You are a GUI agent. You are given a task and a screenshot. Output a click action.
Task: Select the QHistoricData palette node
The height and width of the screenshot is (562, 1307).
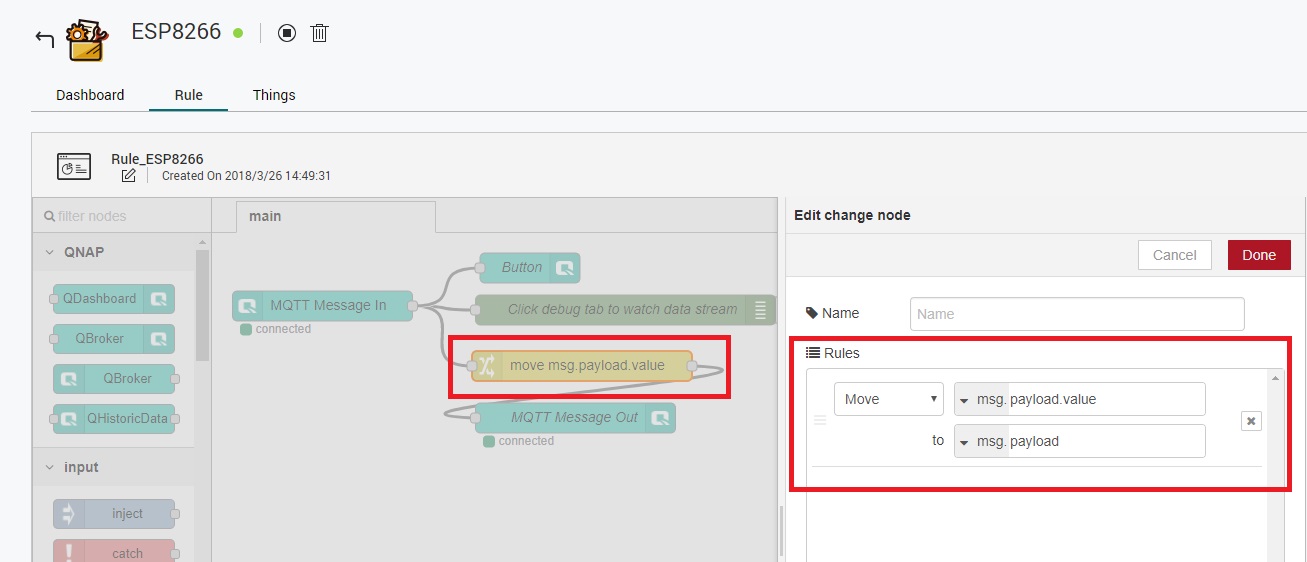(x=114, y=418)
